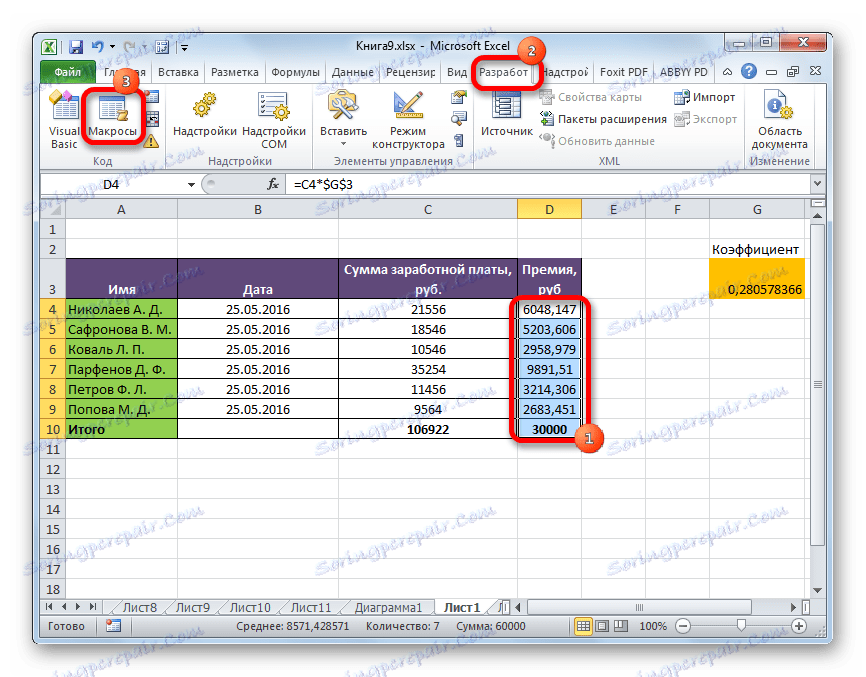The height and width of the screenshot is (677, 866).
Task: Click the view code magnifier icon
Action: point(459,118)
